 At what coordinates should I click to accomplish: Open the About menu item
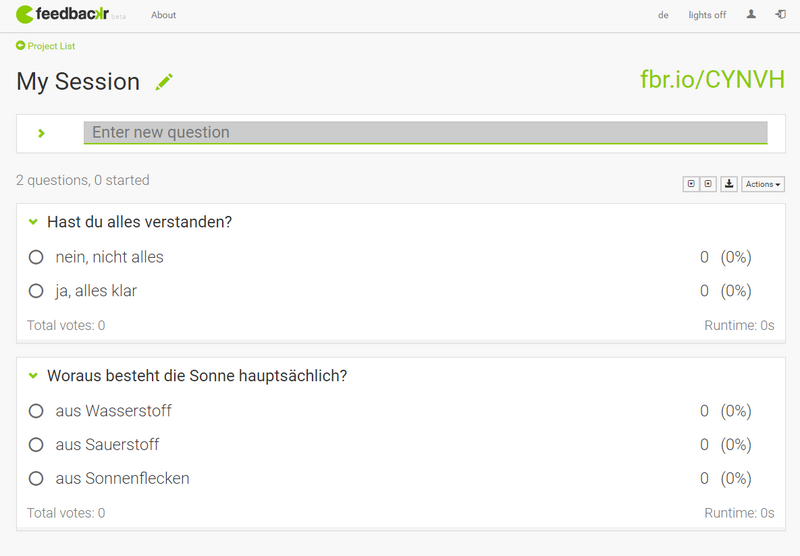(163, 15)
